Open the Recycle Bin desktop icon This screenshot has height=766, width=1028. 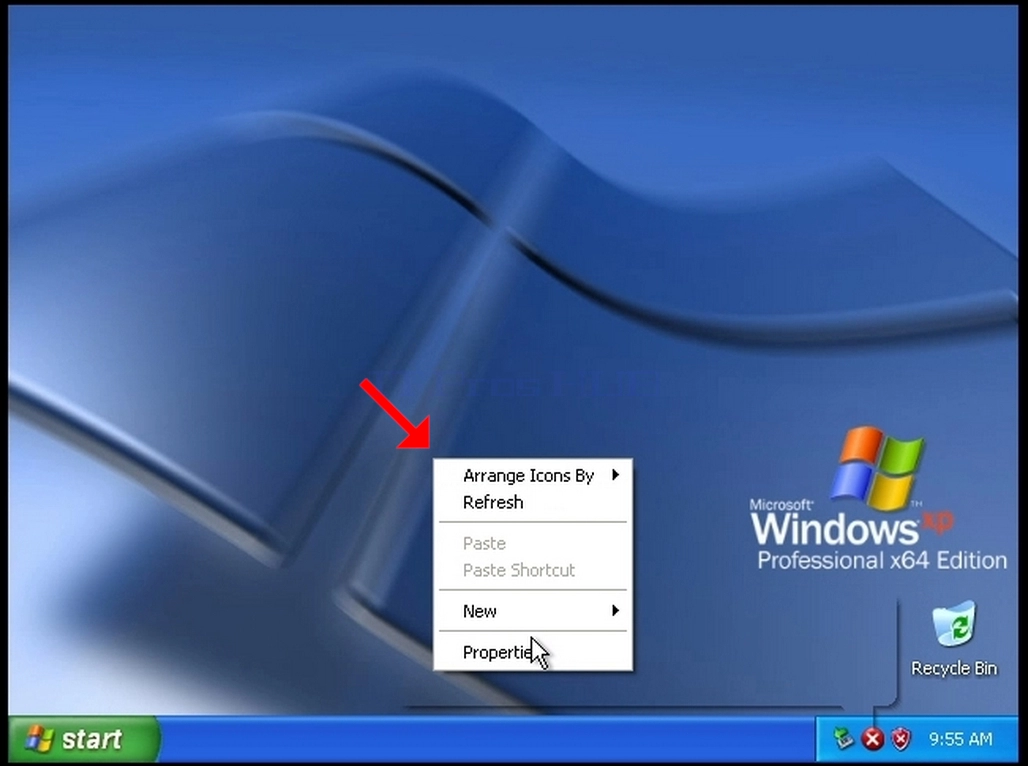coord(953,623)
